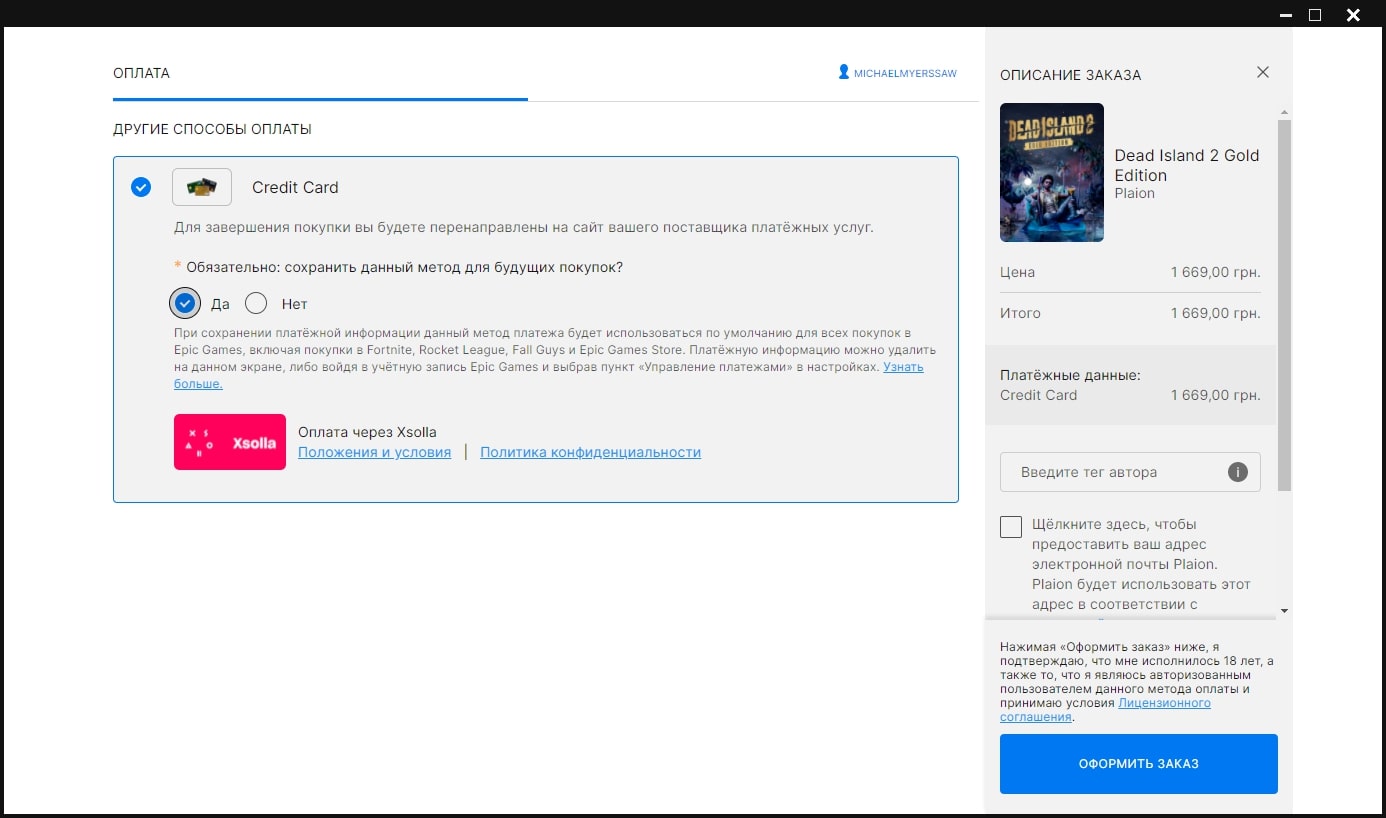Choose "Нет" to not save payment method
The height and width of the screenshot is (818, 1386).
coord(256,303)
